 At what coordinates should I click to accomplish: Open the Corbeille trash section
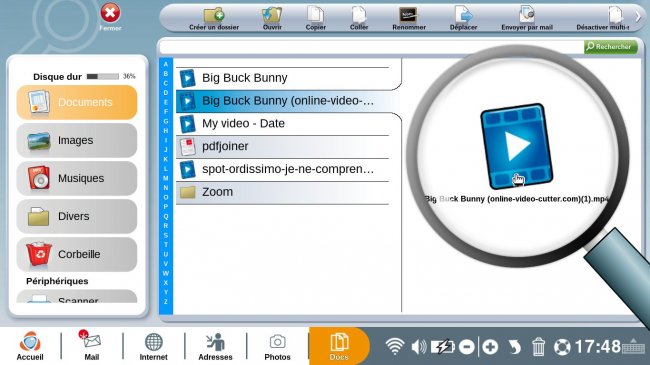[x=77, y=254]
